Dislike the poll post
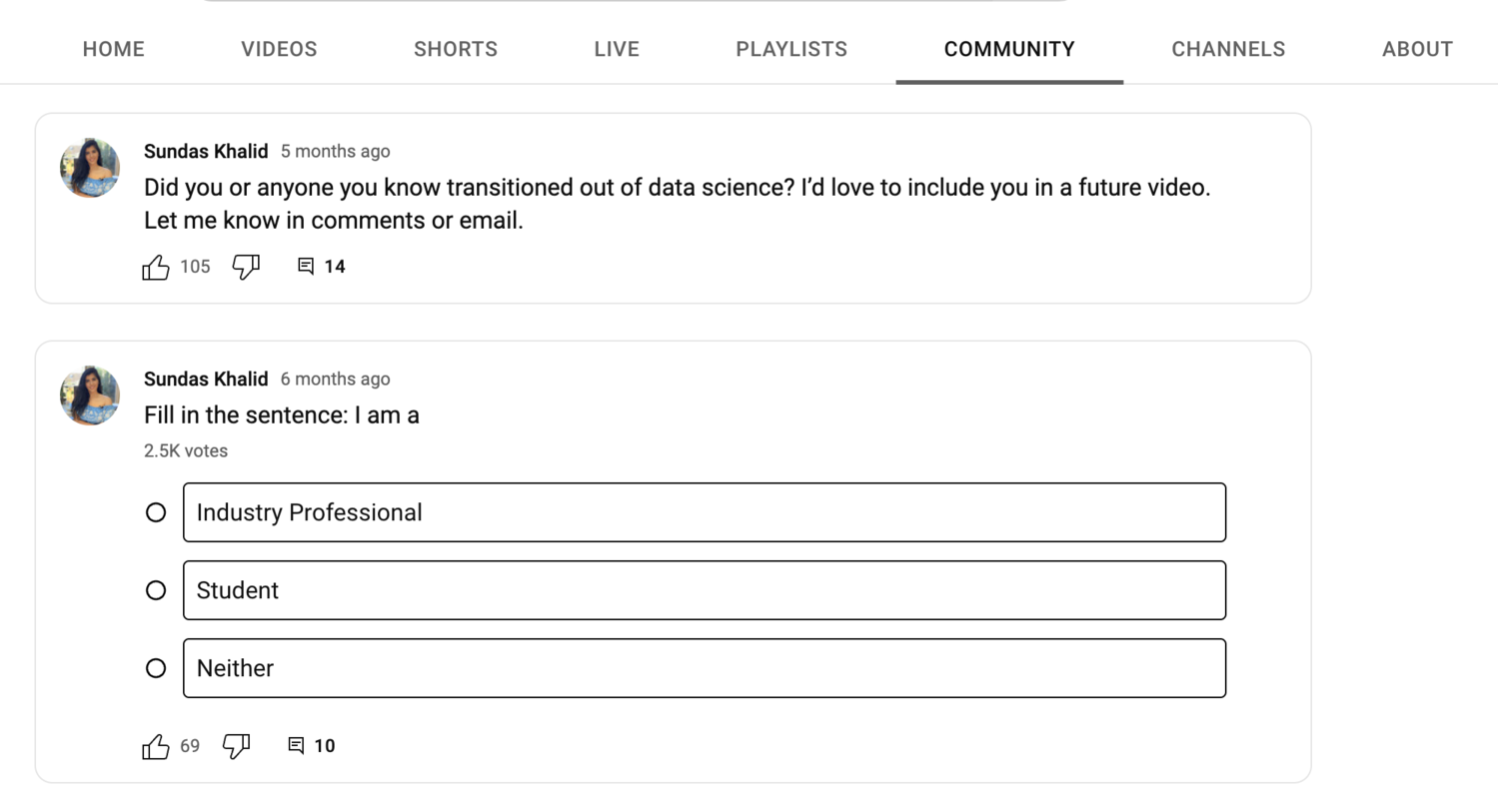The width and height of the screenshot is (1498, 812). [x=236, y=745]
